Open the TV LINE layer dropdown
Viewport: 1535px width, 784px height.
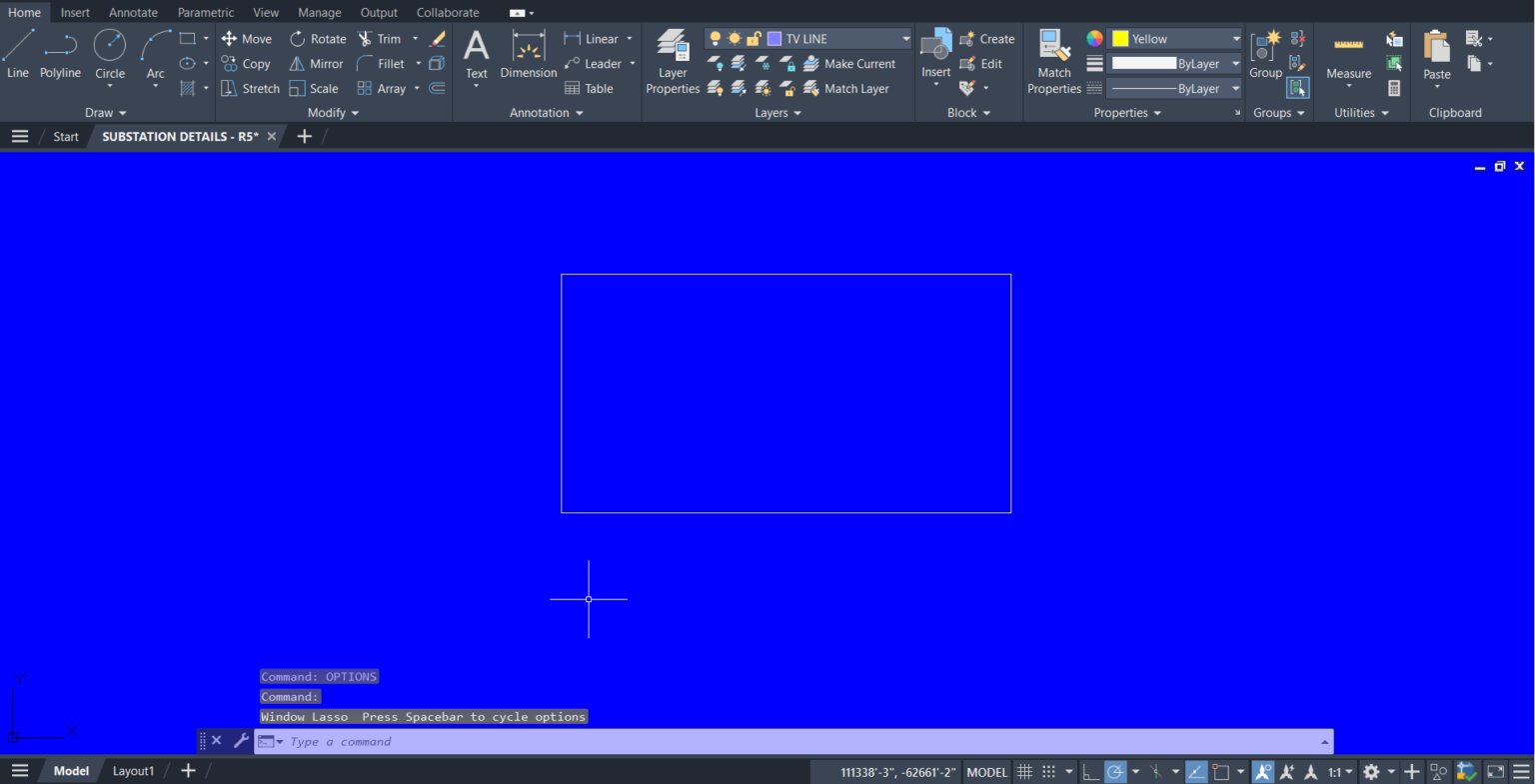click(905, 38)
